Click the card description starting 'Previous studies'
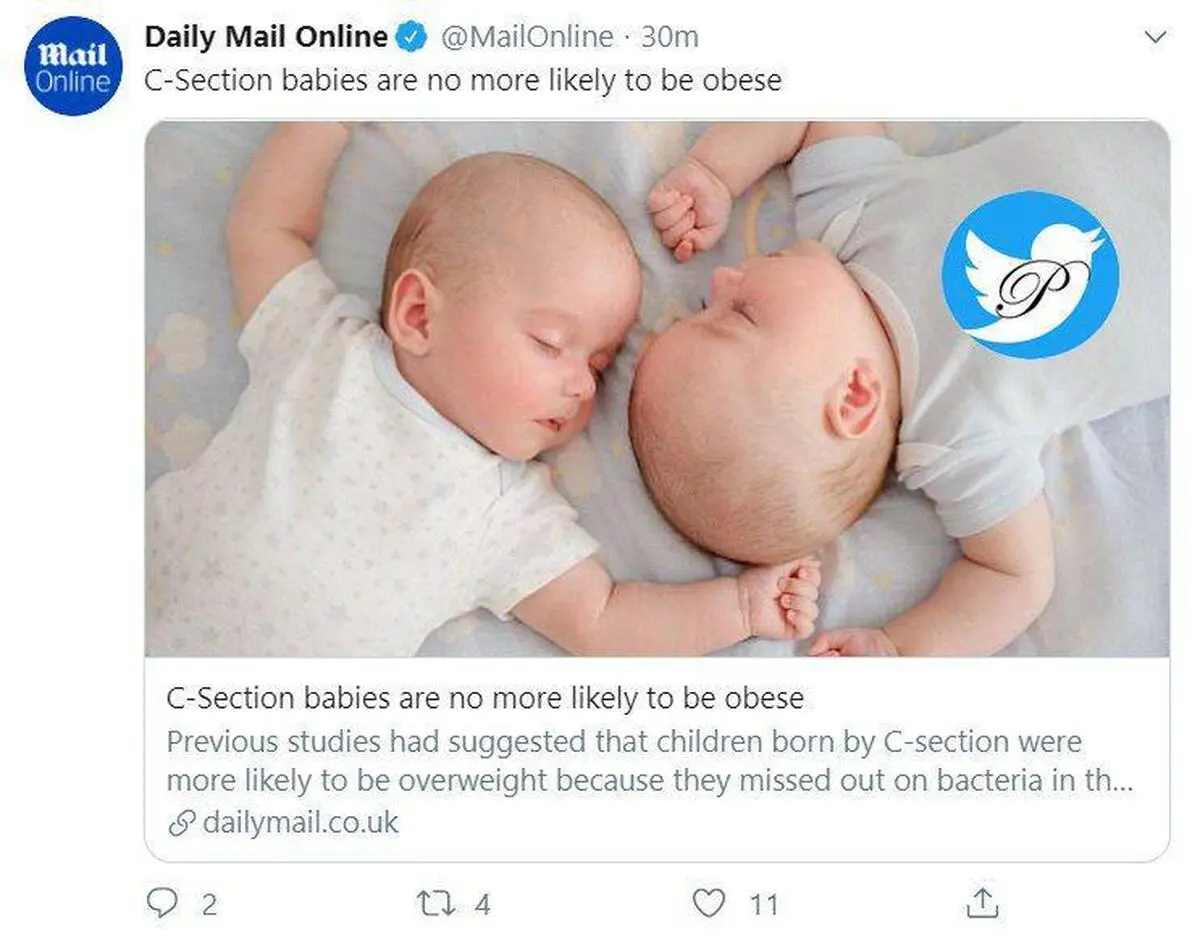 click(650, 761)
